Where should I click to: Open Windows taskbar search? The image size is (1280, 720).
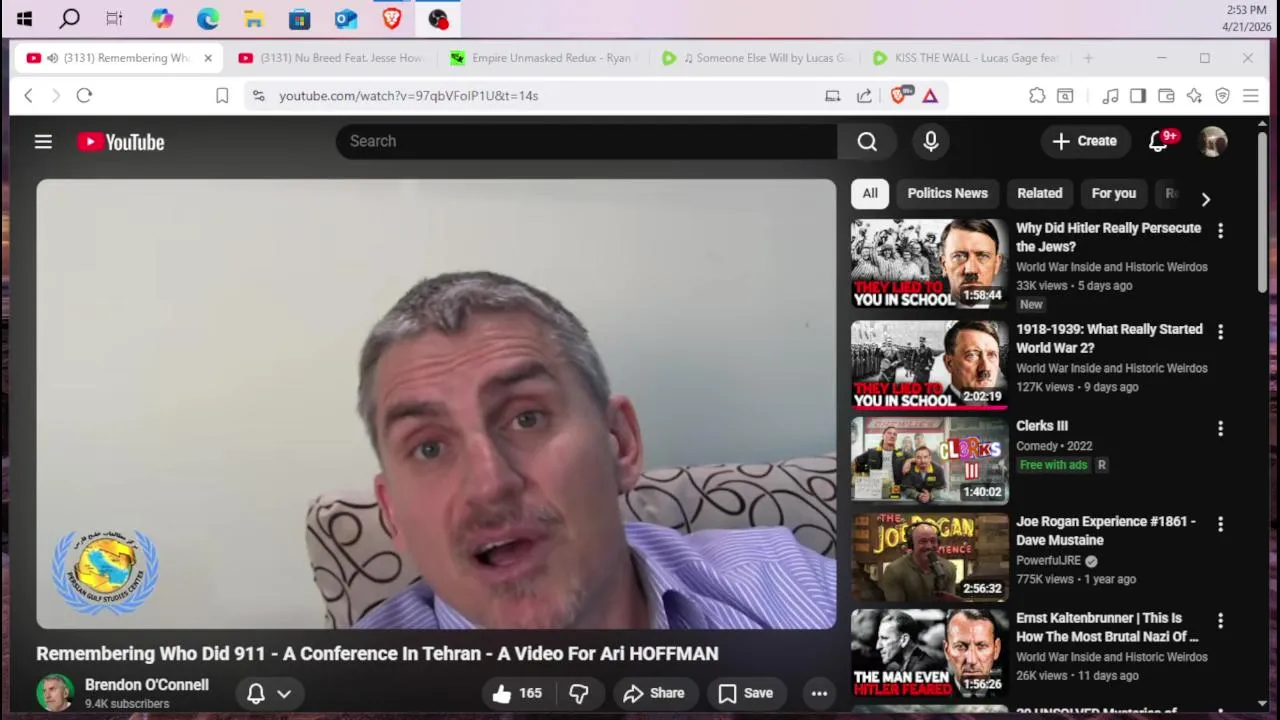(69, 18)
